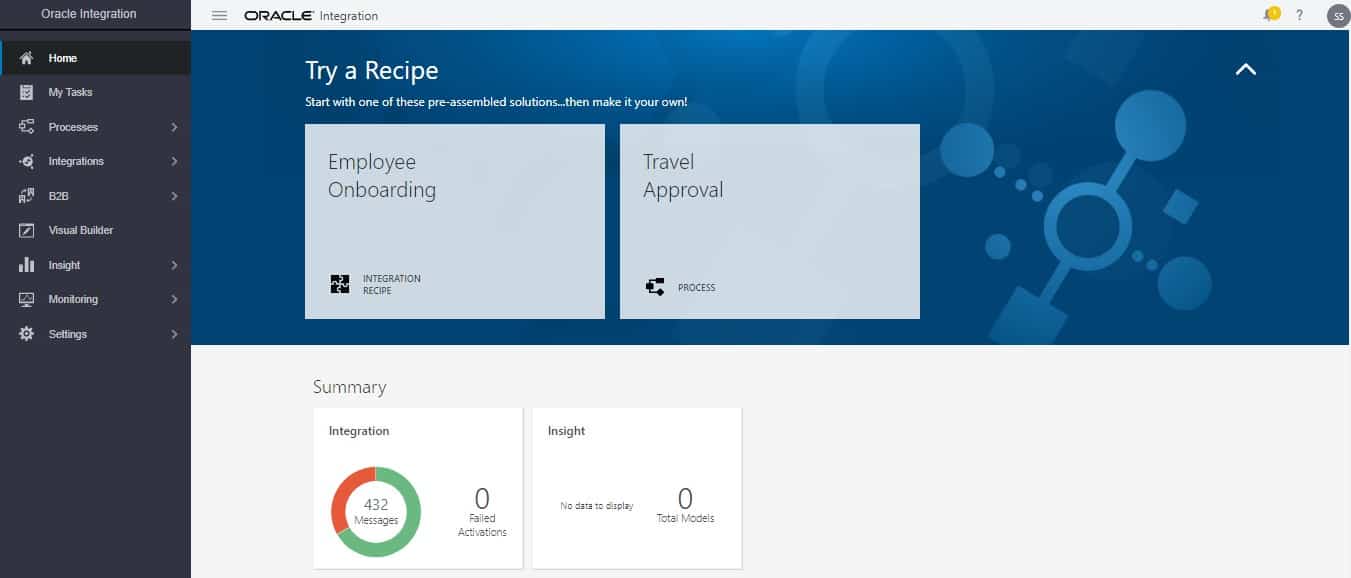Image resolution: width=1351 pixels, height=578 pixels.
Task: Open the SS user avatar menu
Action: (1337, 16)
